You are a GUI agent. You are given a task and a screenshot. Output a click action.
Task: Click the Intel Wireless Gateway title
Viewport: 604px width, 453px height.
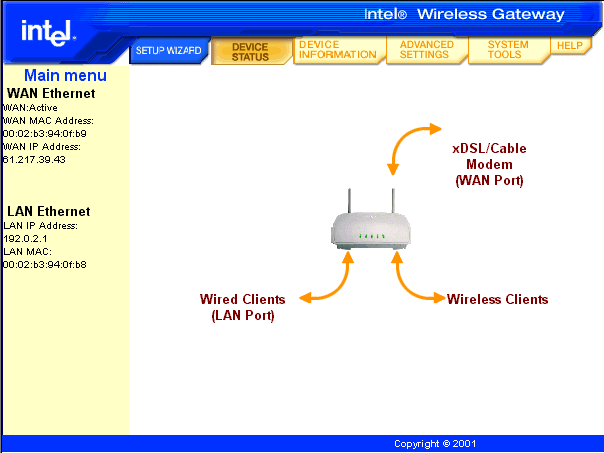[464, 14]
